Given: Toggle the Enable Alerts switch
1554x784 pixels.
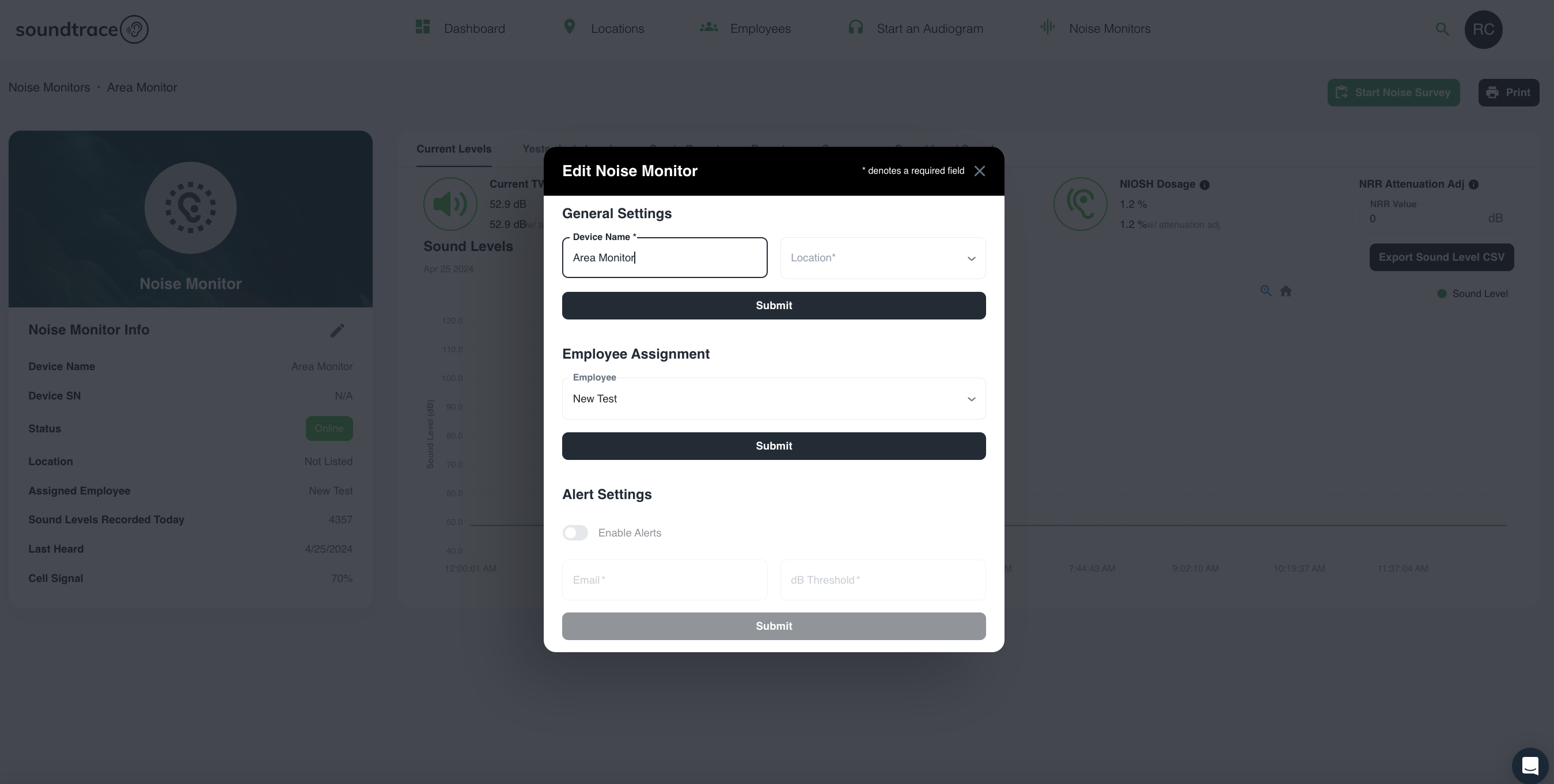Looking at the screenshot, I should (x=575, y=533).
